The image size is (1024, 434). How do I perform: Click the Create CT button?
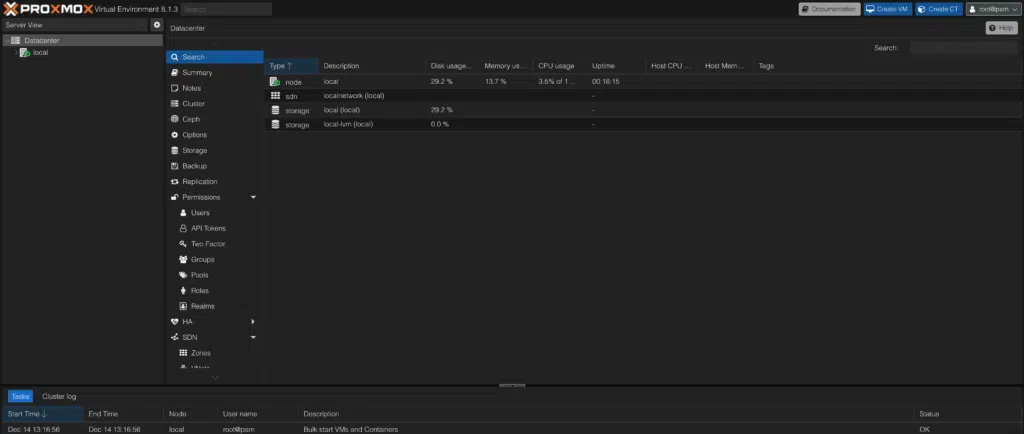click(x=938, y=9)
